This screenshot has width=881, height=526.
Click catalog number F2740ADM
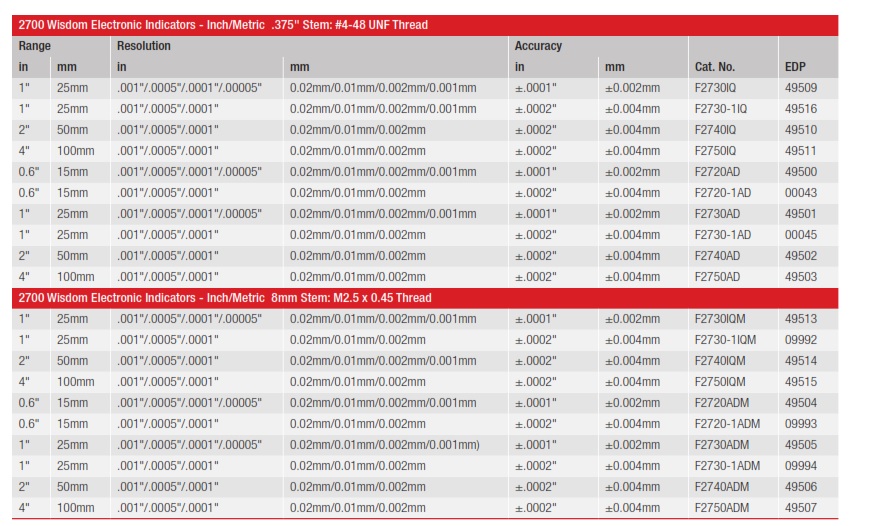tap(721, 487)
